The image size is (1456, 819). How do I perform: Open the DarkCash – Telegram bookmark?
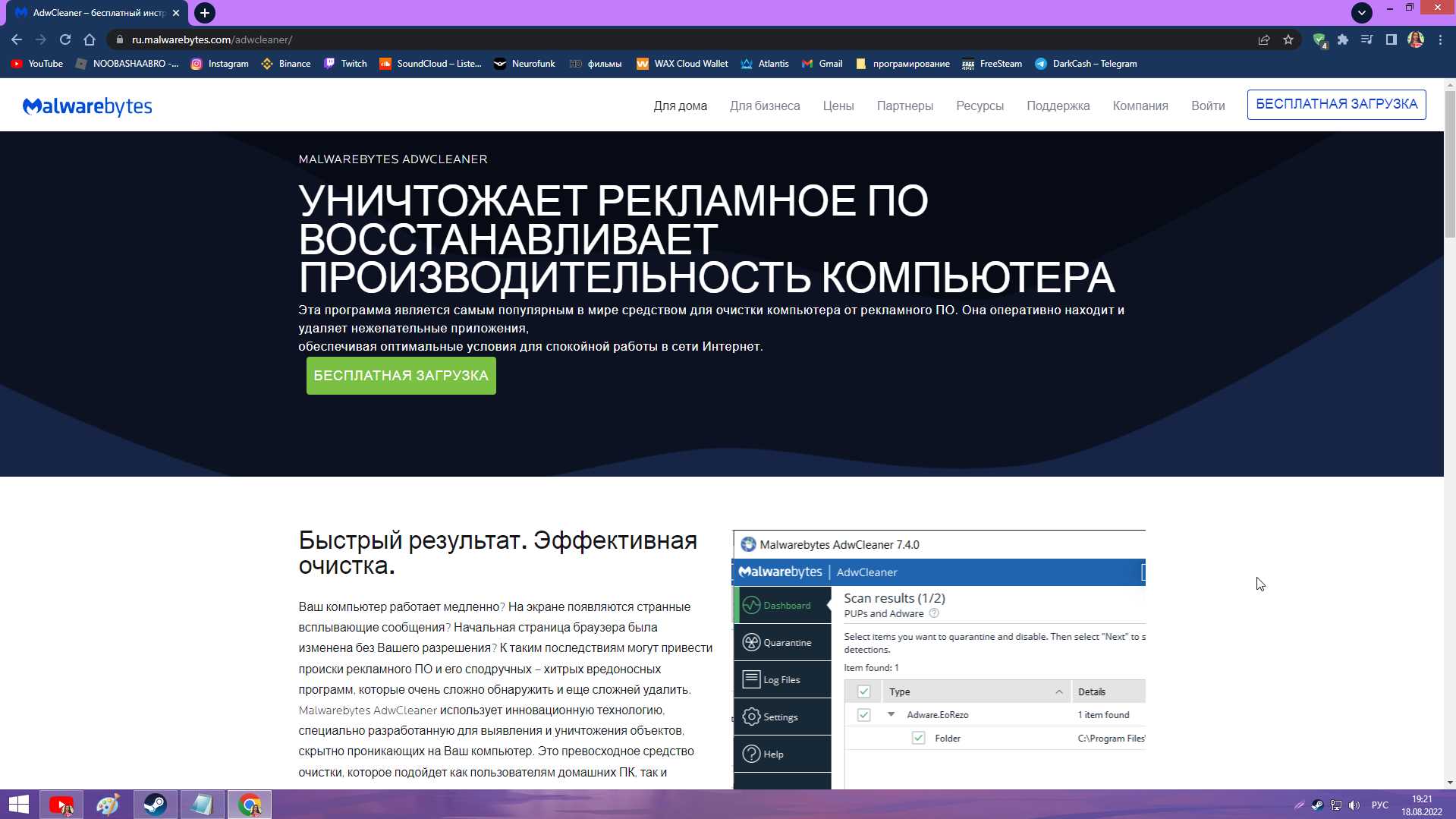1086,64
